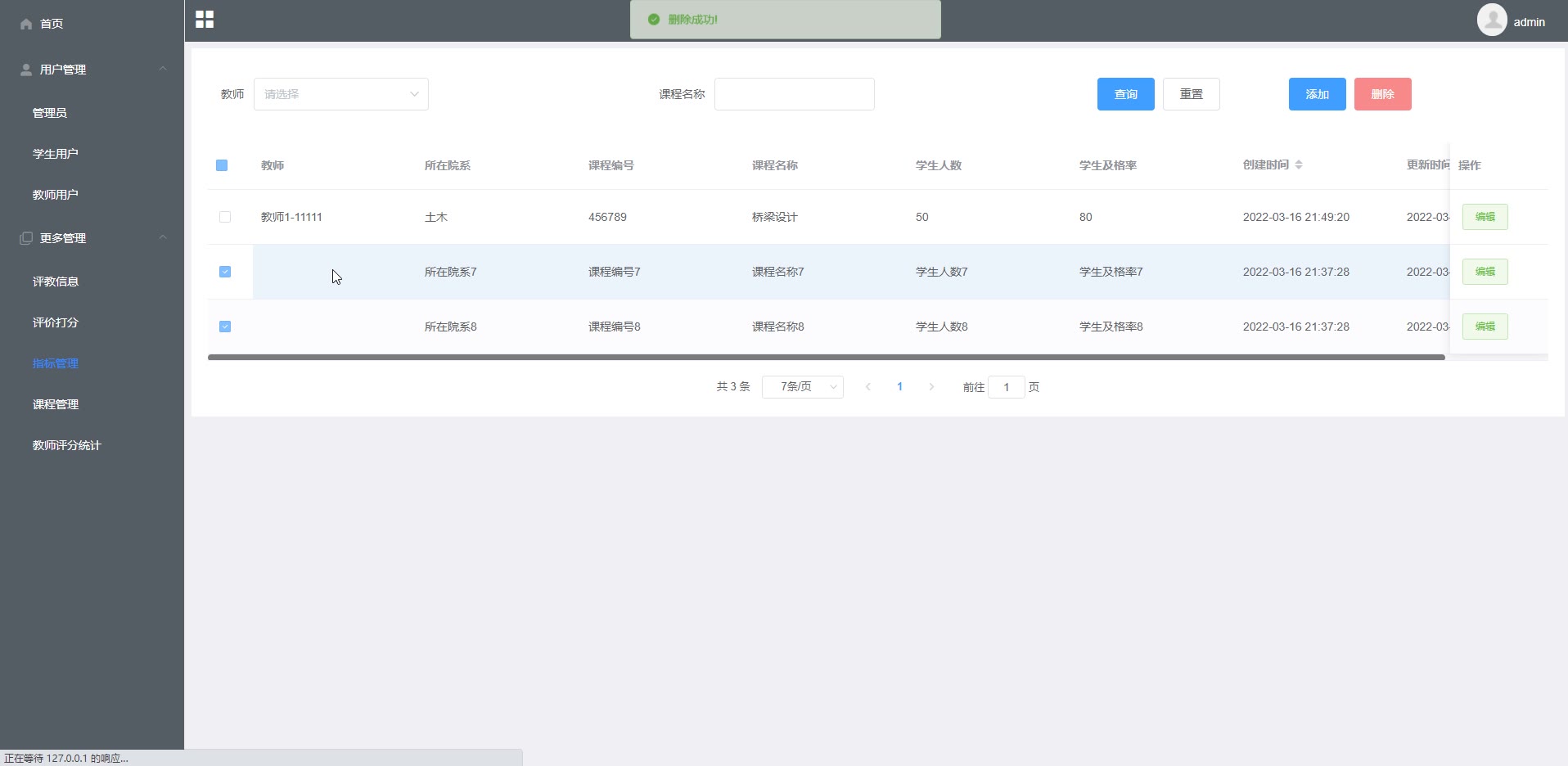
Task: Click the 学生及格率7 cell
Action: coord(1111,272)
